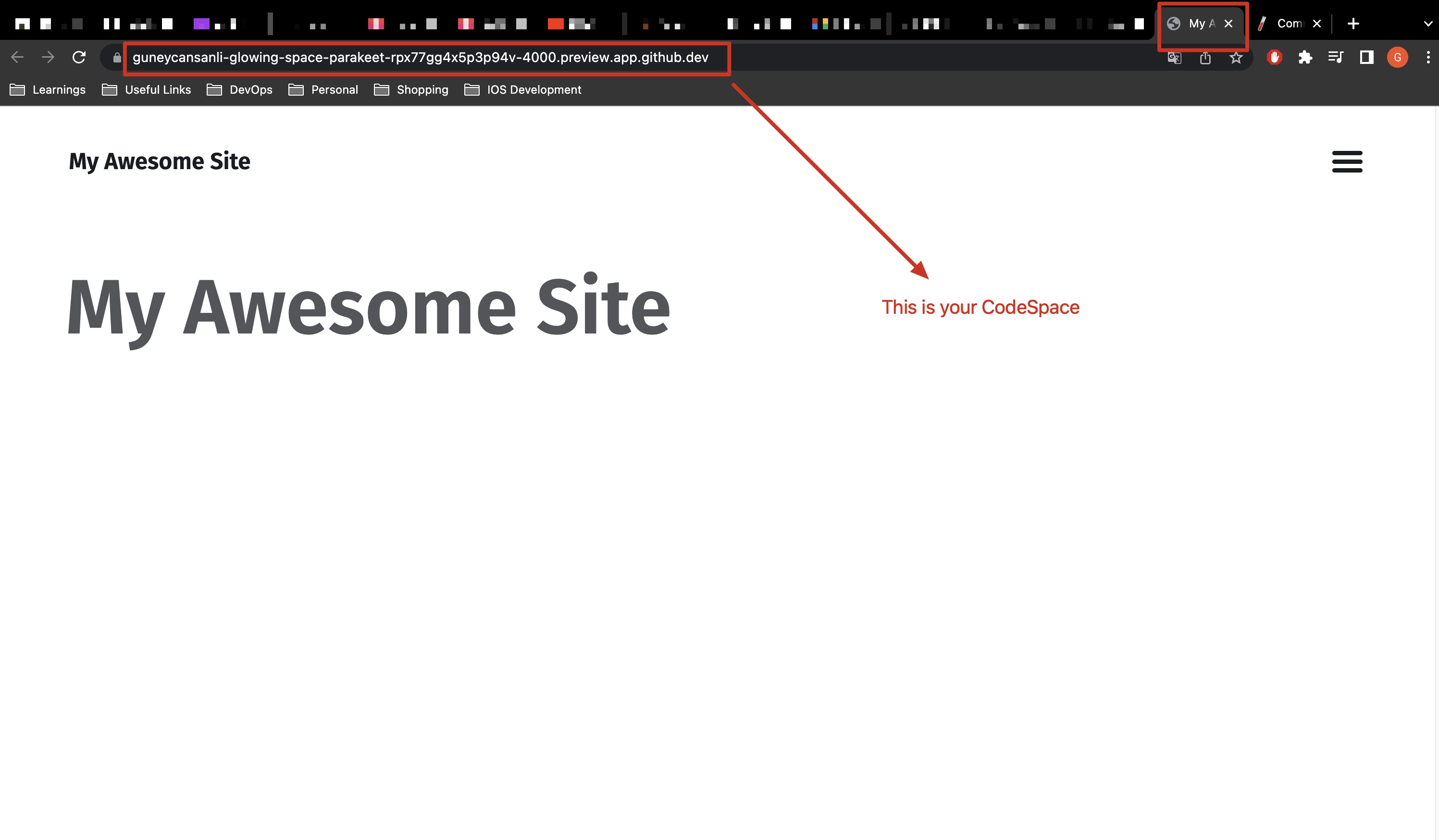
Task: Open the site's hamburger menu
Action: pyautogui.click(x=1347, y=161)
